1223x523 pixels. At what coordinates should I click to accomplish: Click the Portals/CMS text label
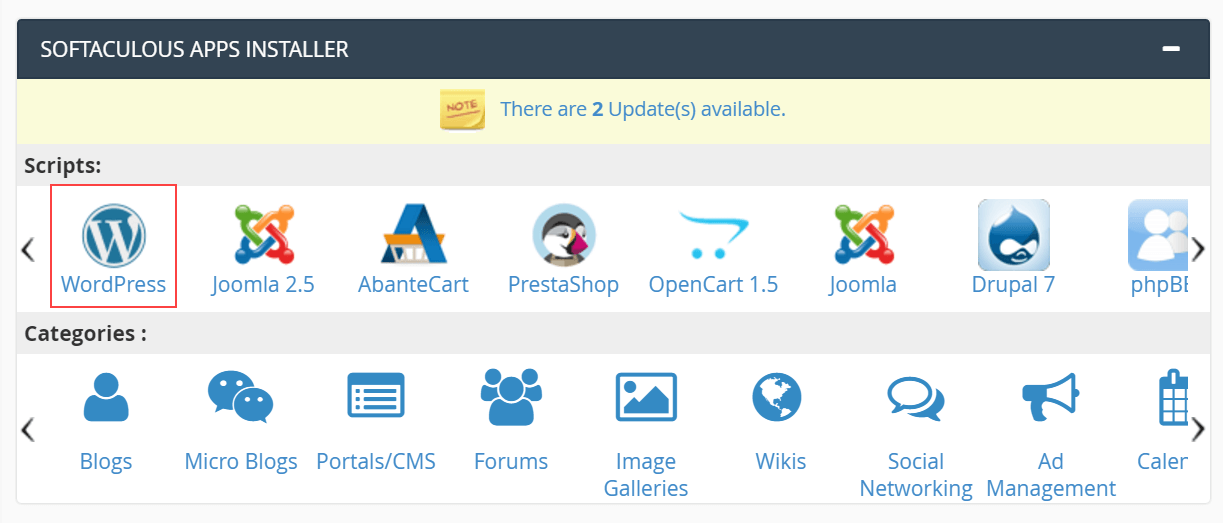[376, 462]
